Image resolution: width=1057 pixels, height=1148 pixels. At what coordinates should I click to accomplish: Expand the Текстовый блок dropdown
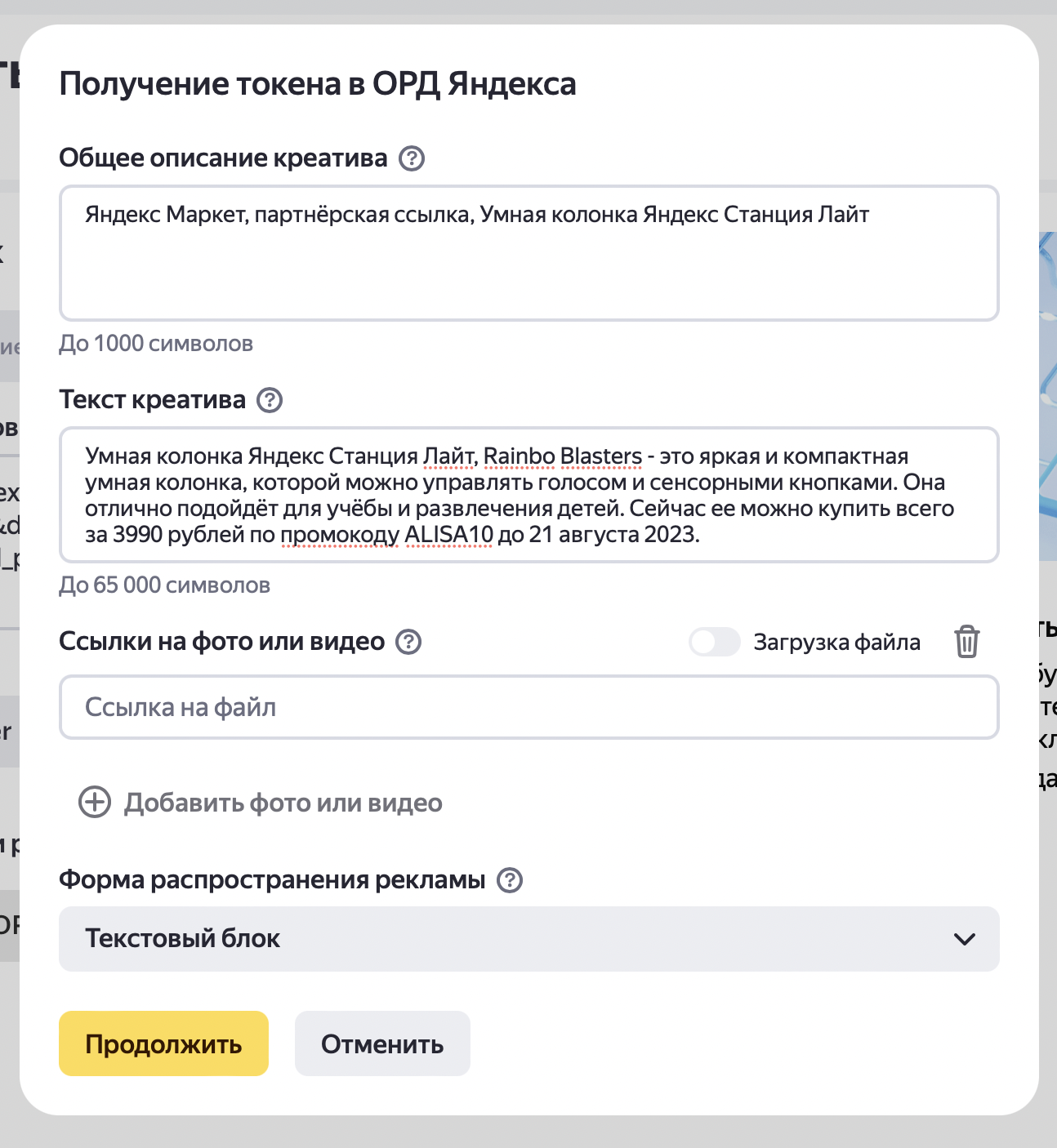point(529,939)
